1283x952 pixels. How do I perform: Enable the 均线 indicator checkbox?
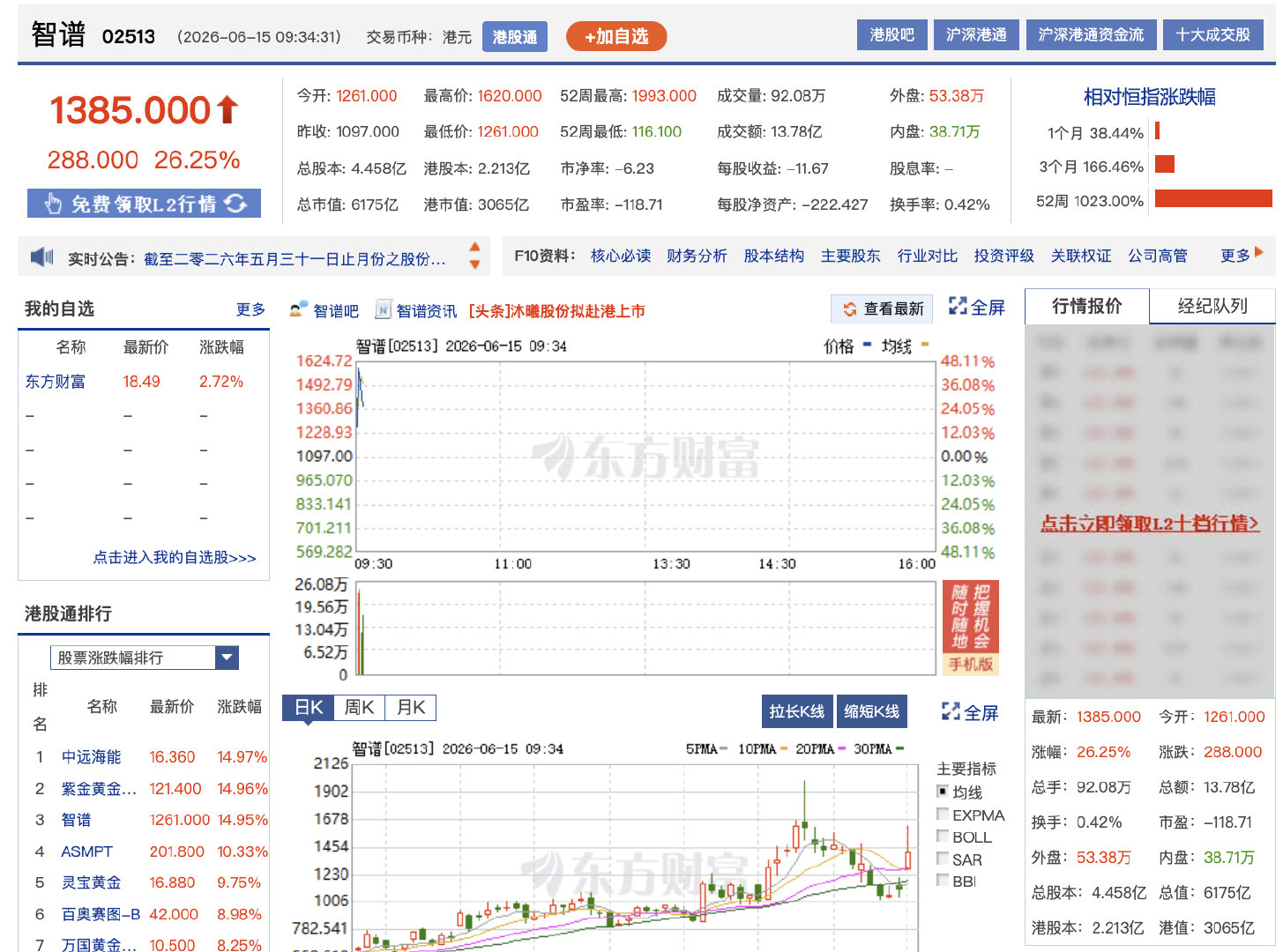943,792
